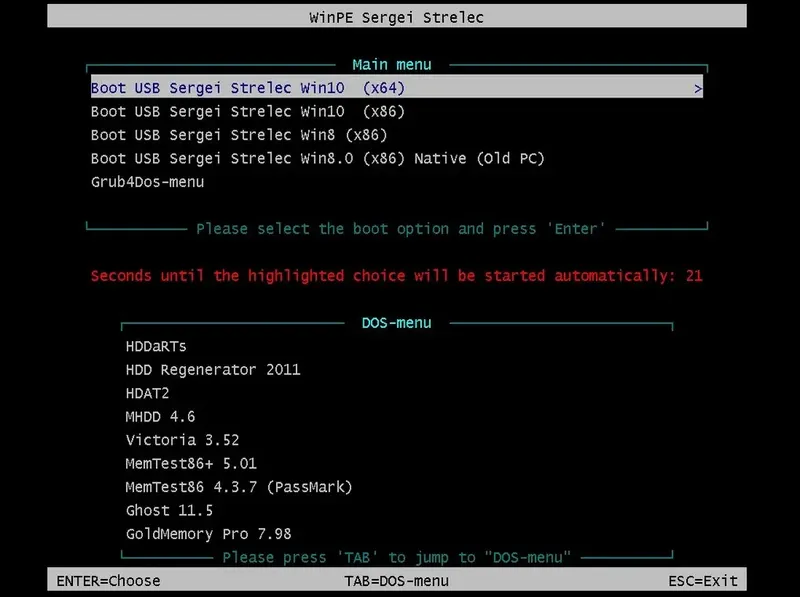
Task: Click the WinPE Sergei Strelec title bar
Action: (398, 17)
